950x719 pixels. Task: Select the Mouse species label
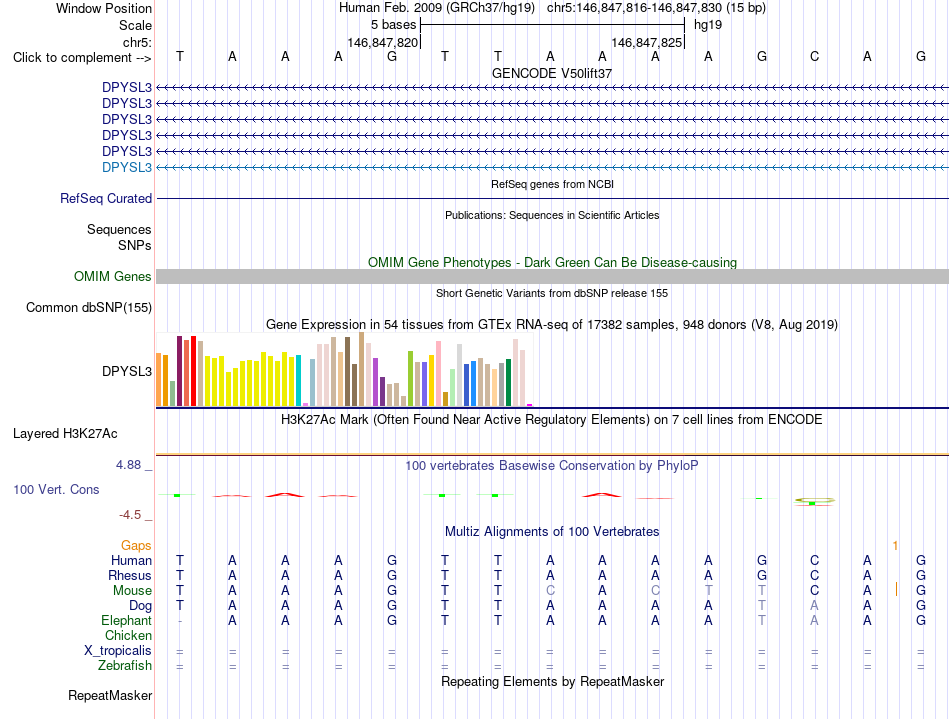[x=132, y=591]
